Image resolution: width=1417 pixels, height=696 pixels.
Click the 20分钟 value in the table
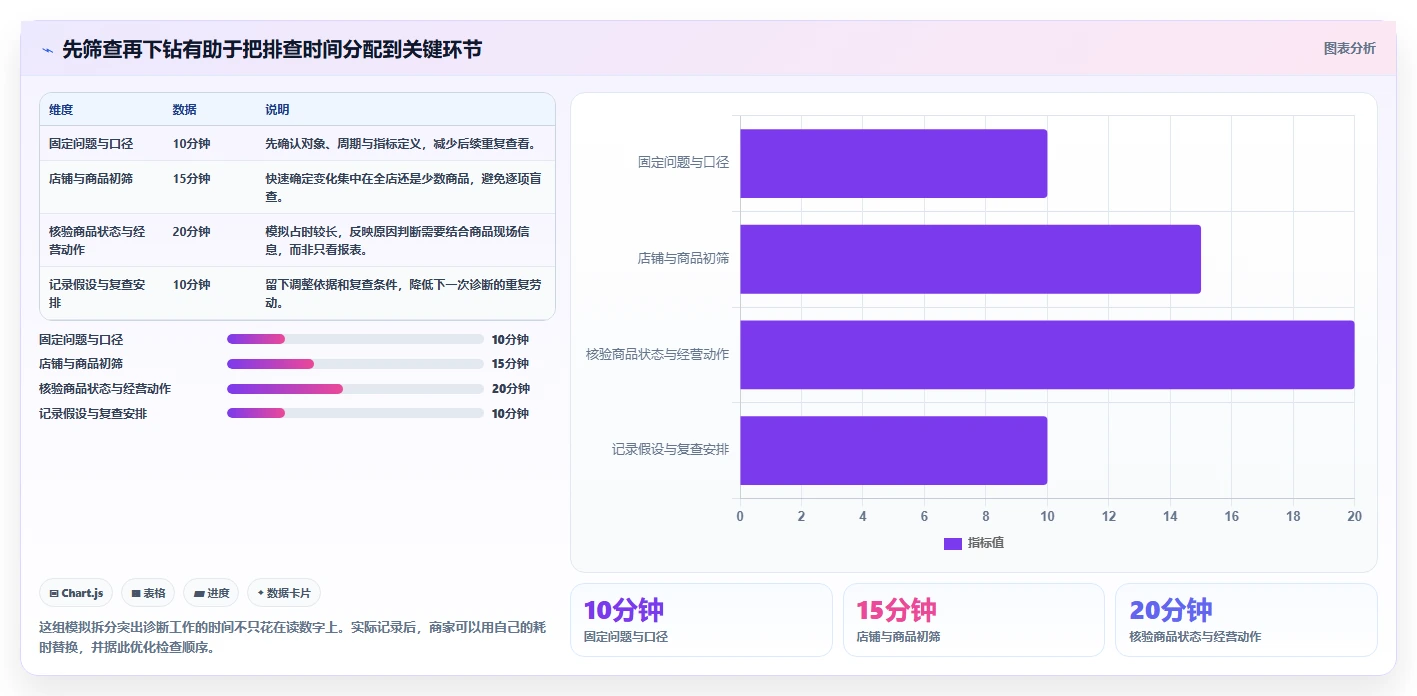point(192,232)
